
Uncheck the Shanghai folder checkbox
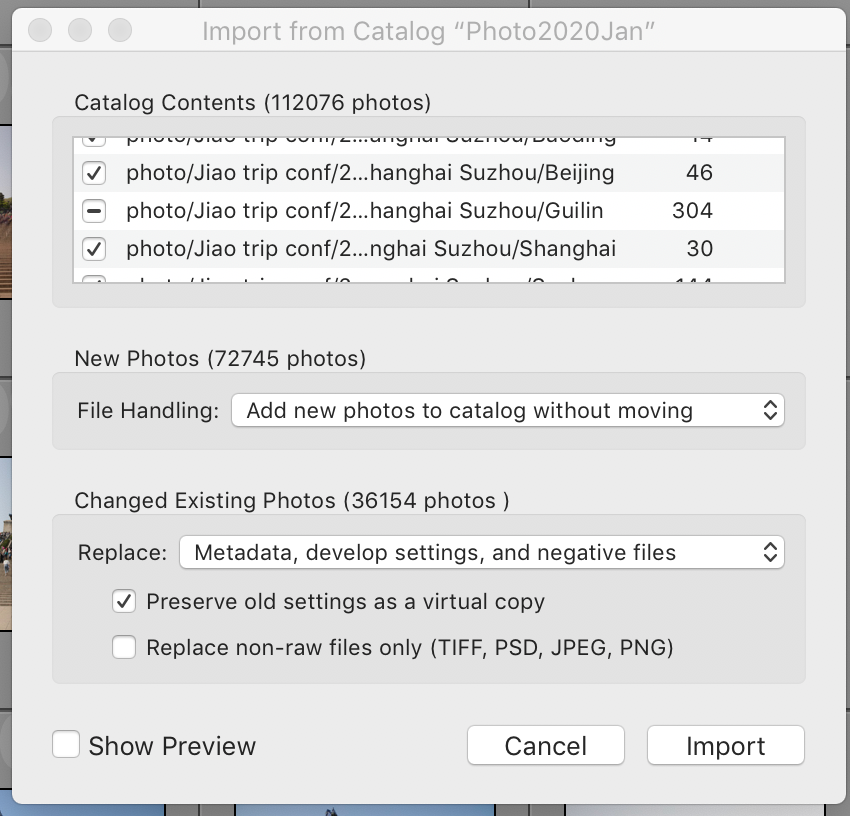click(x=94, y=249)
